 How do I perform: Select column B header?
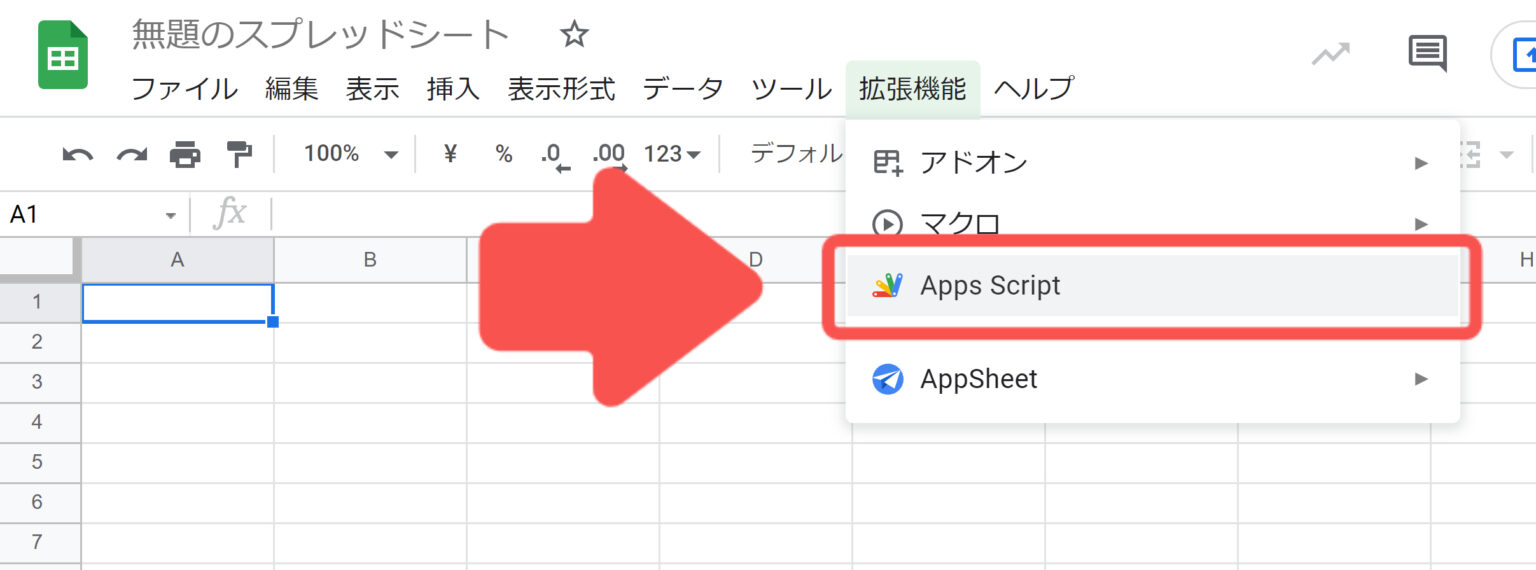[370, 260]
